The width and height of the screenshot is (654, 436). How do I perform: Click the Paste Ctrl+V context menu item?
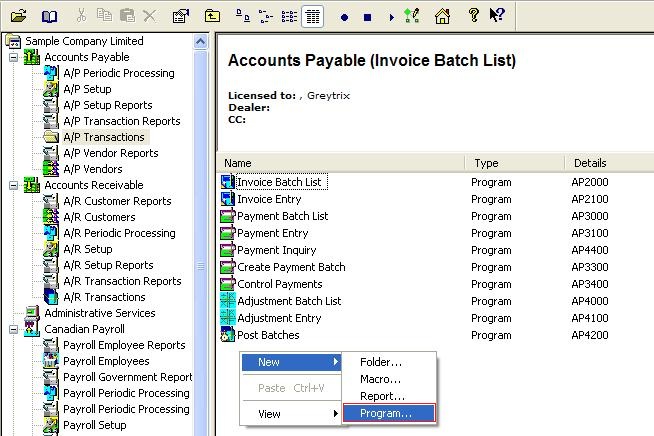(291, 388)
